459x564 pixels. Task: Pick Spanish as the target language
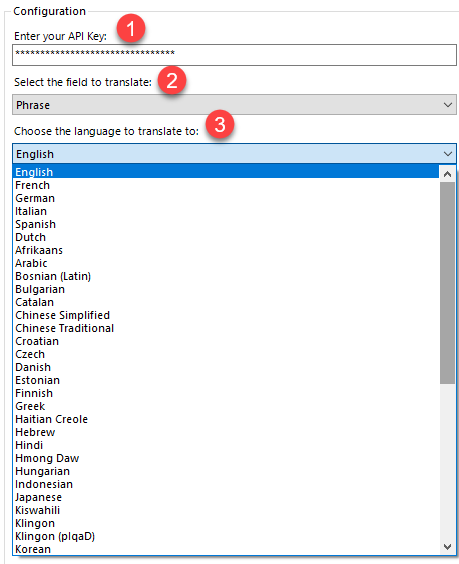pos(226,224)
